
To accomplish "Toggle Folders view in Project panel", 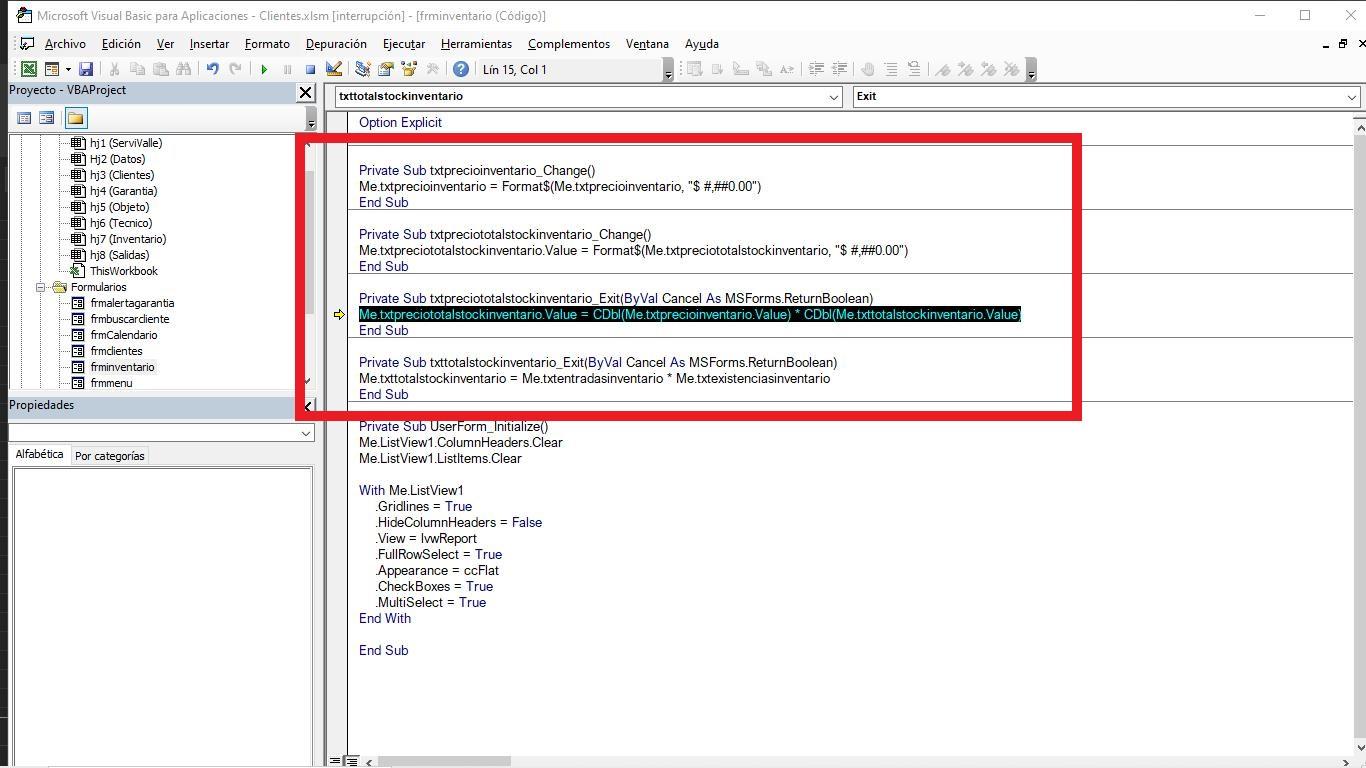I will pyautogui.click(x=75, y=118).
